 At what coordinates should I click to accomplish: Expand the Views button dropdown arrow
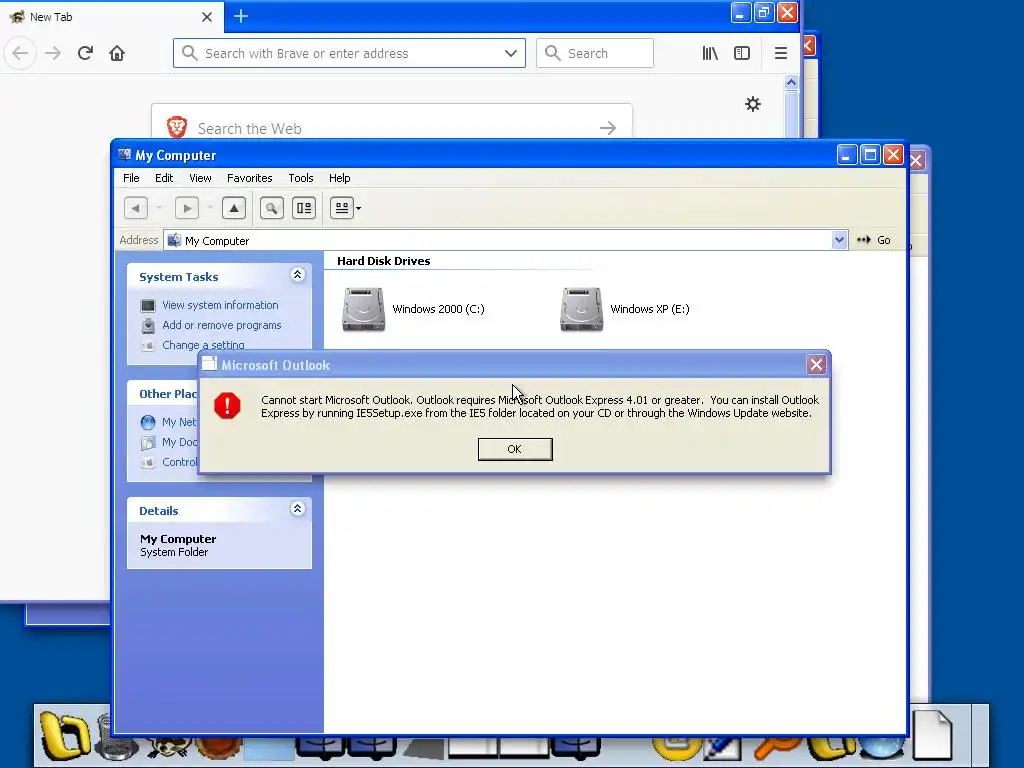(x=359, y=208)
